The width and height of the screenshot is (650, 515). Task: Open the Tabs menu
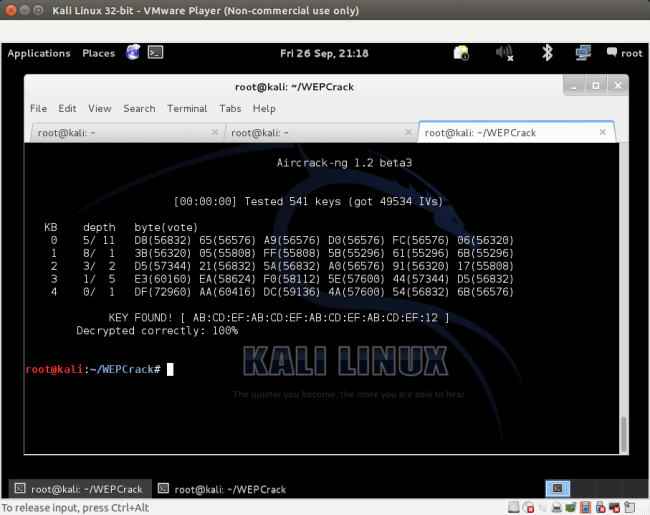(x=230, y=108)
